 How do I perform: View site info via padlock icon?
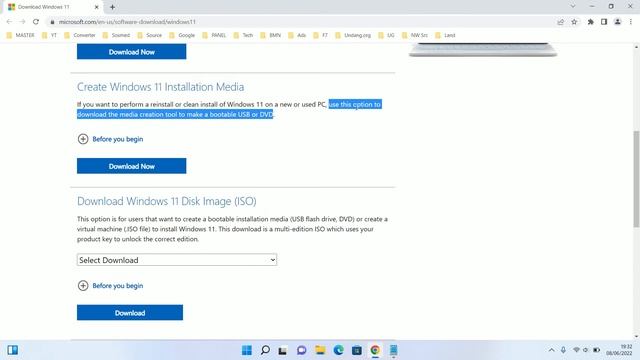(52, 22)
